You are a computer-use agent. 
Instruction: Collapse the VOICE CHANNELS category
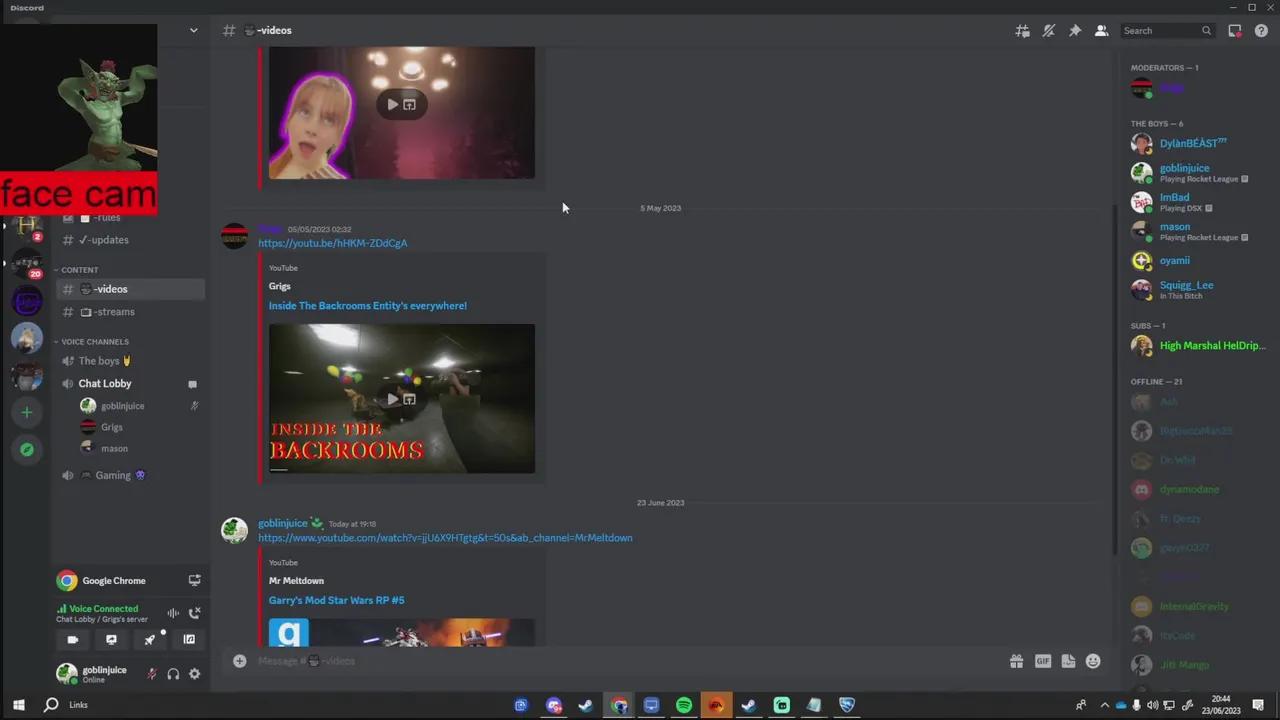click(94, 341)
